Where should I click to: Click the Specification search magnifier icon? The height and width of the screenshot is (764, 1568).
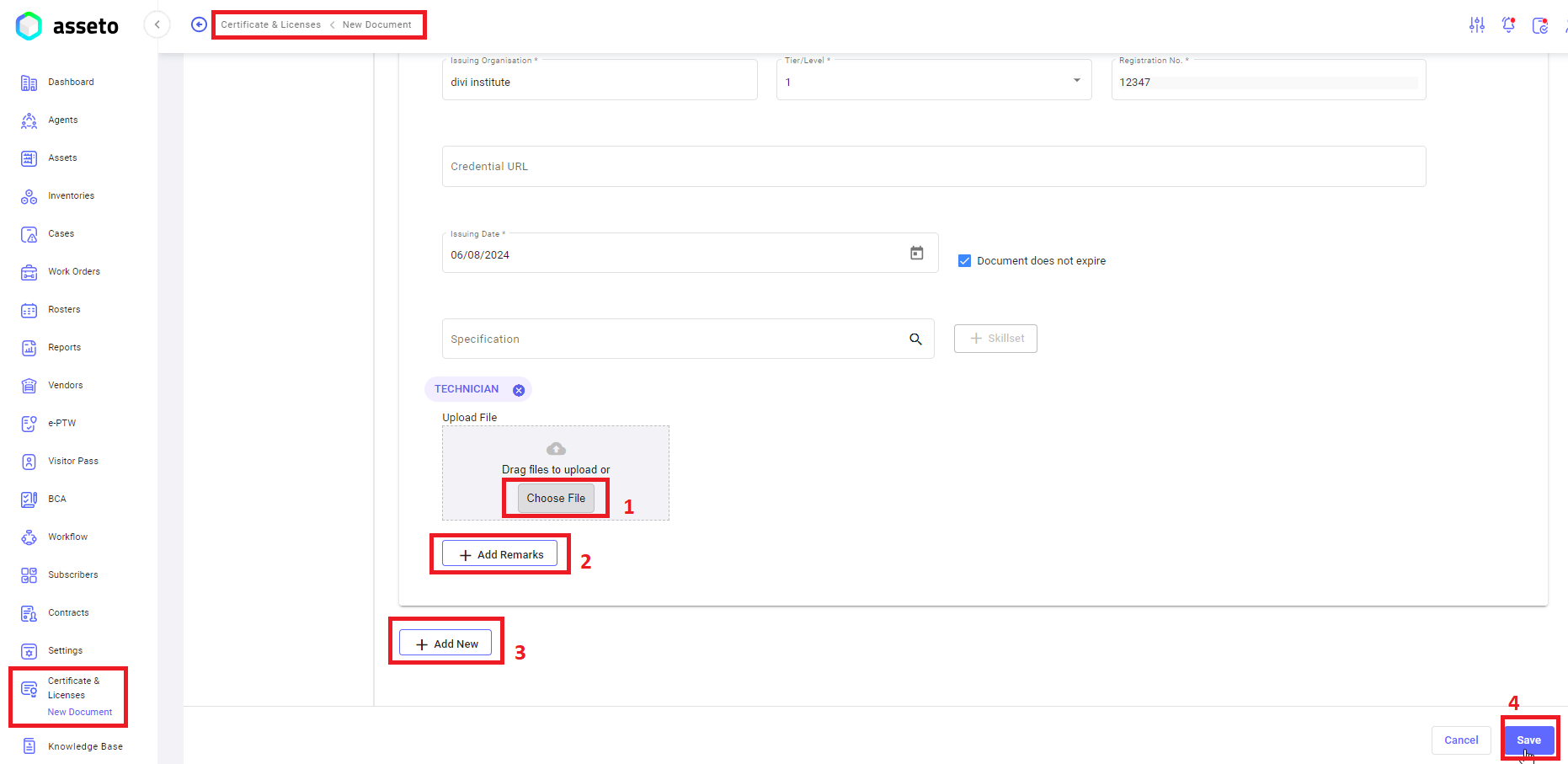pos(915,339)
